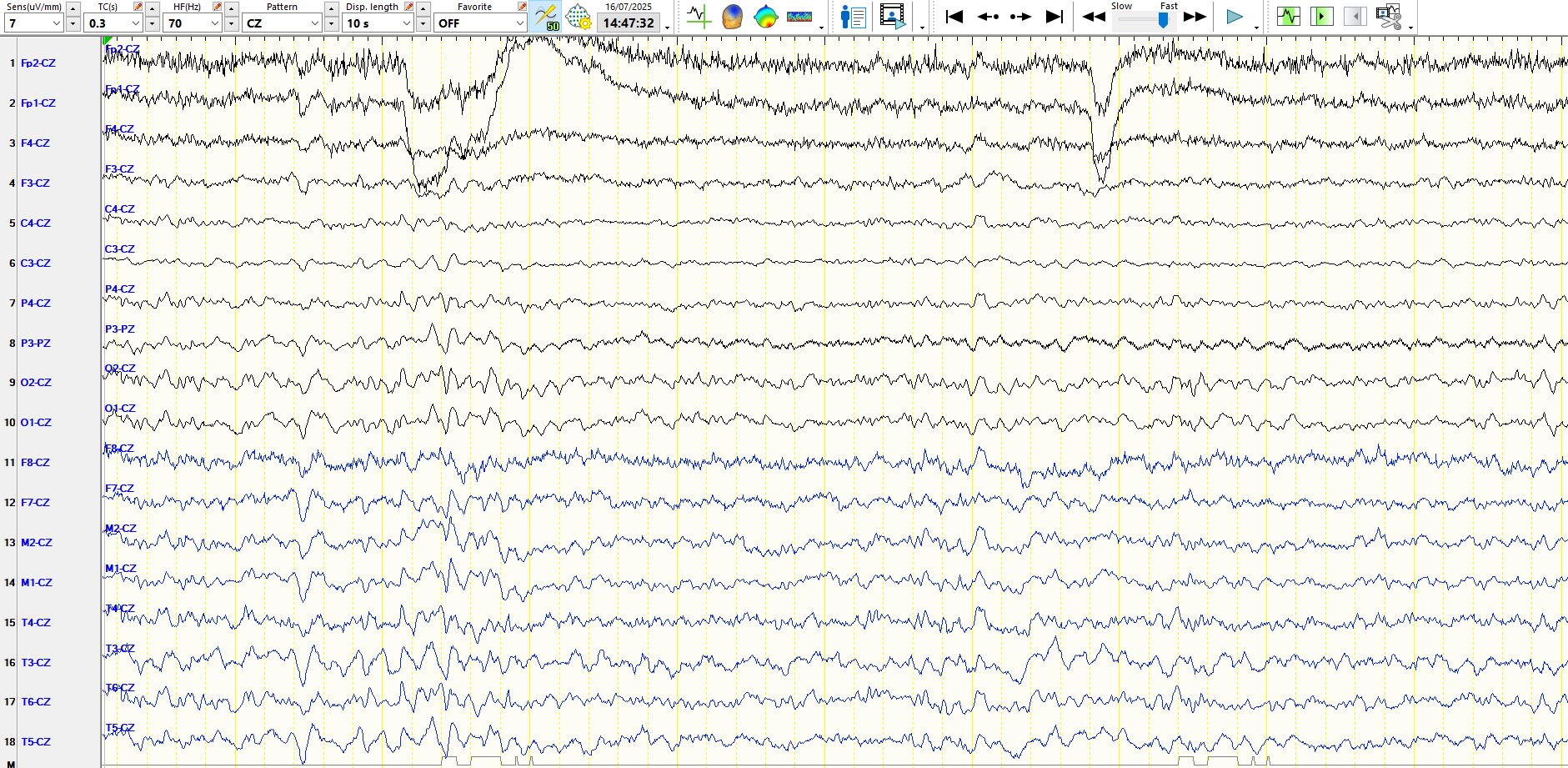This screenshot has width=1568, height=768.
Task: Jump to the start of the recording
Action: pyautogui.click(x=954, y=17)
